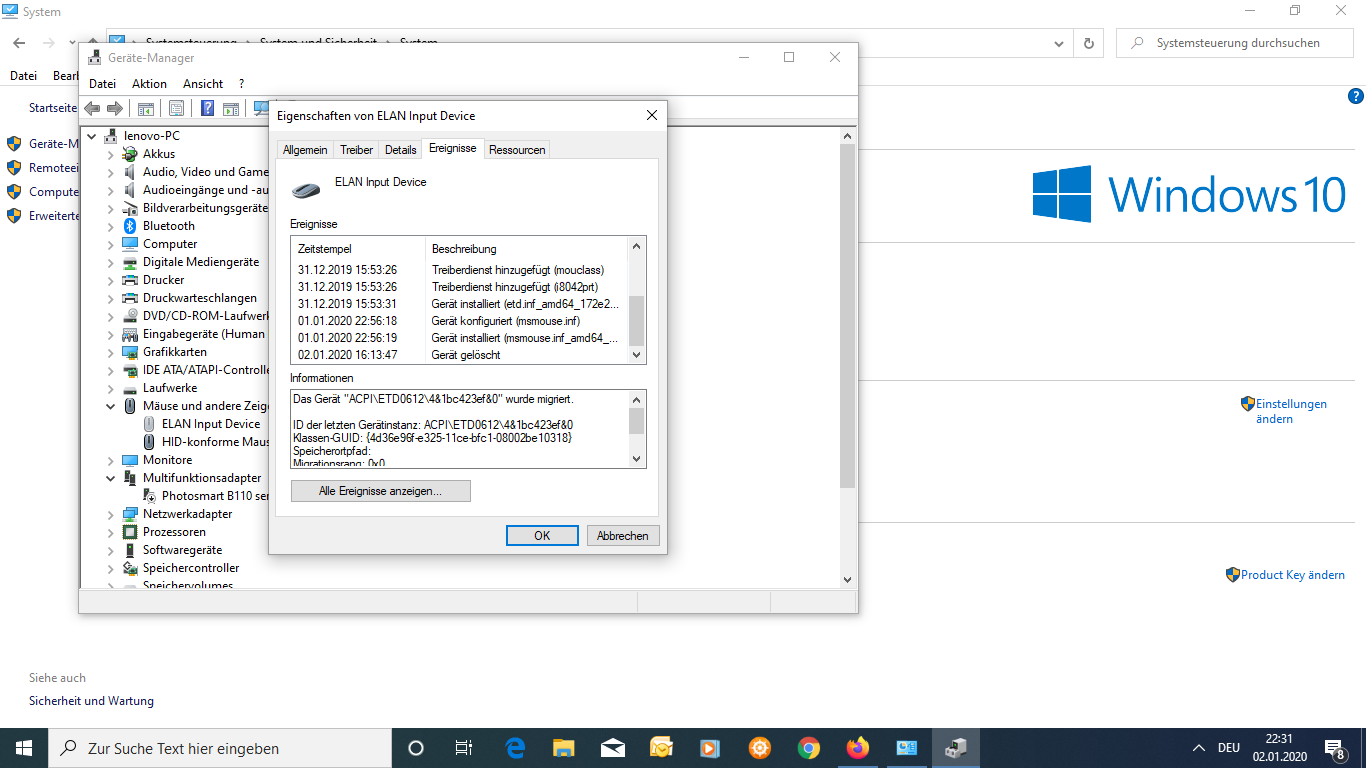Click the Grafikkarten category icon
Screen dimensions: 1366x768
click(x=130, y=352)
